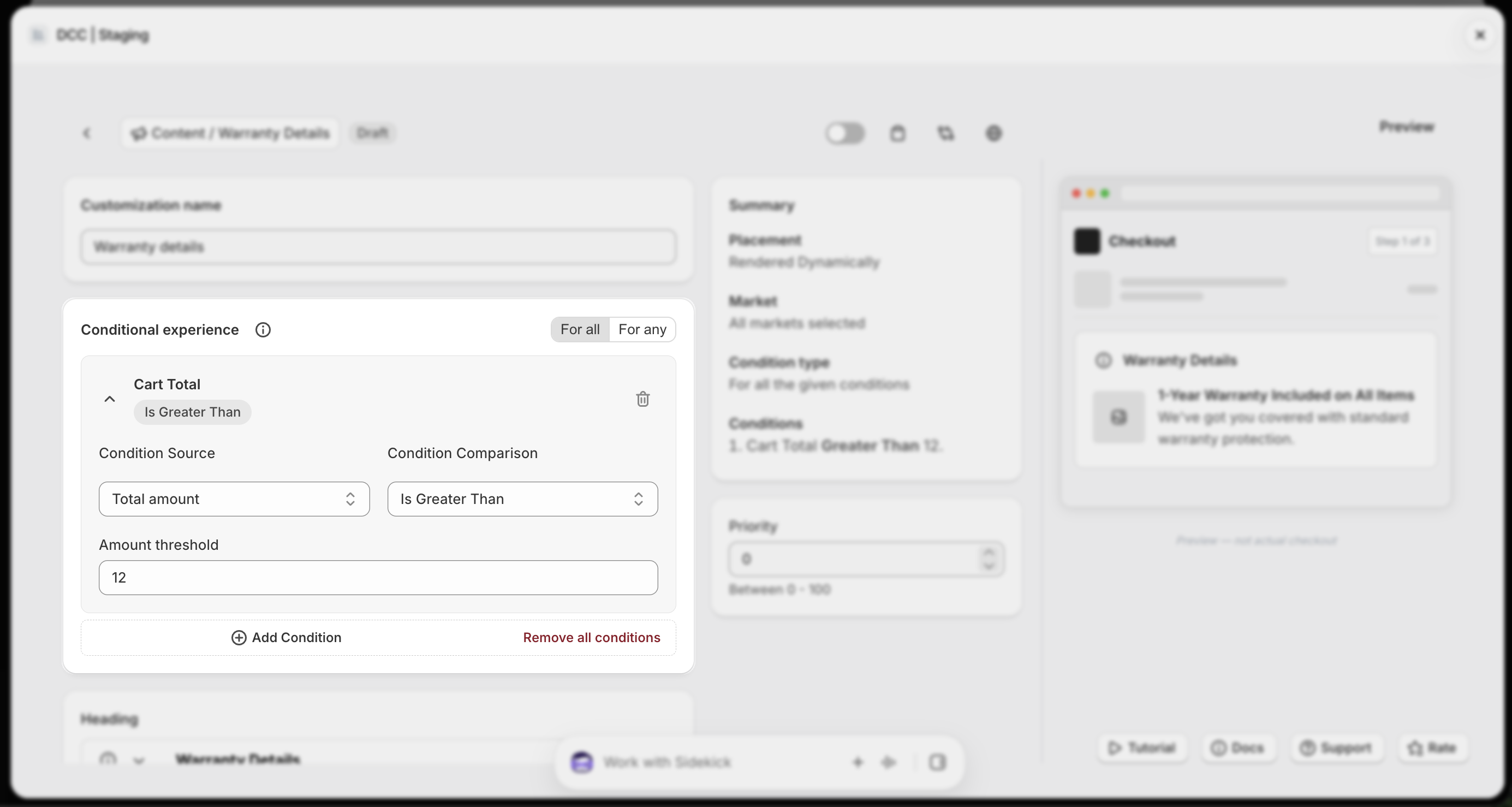Click the plus icon in Sidekick bar
Viewport: 1512px width, 807px height.
(x=858, y=762)
